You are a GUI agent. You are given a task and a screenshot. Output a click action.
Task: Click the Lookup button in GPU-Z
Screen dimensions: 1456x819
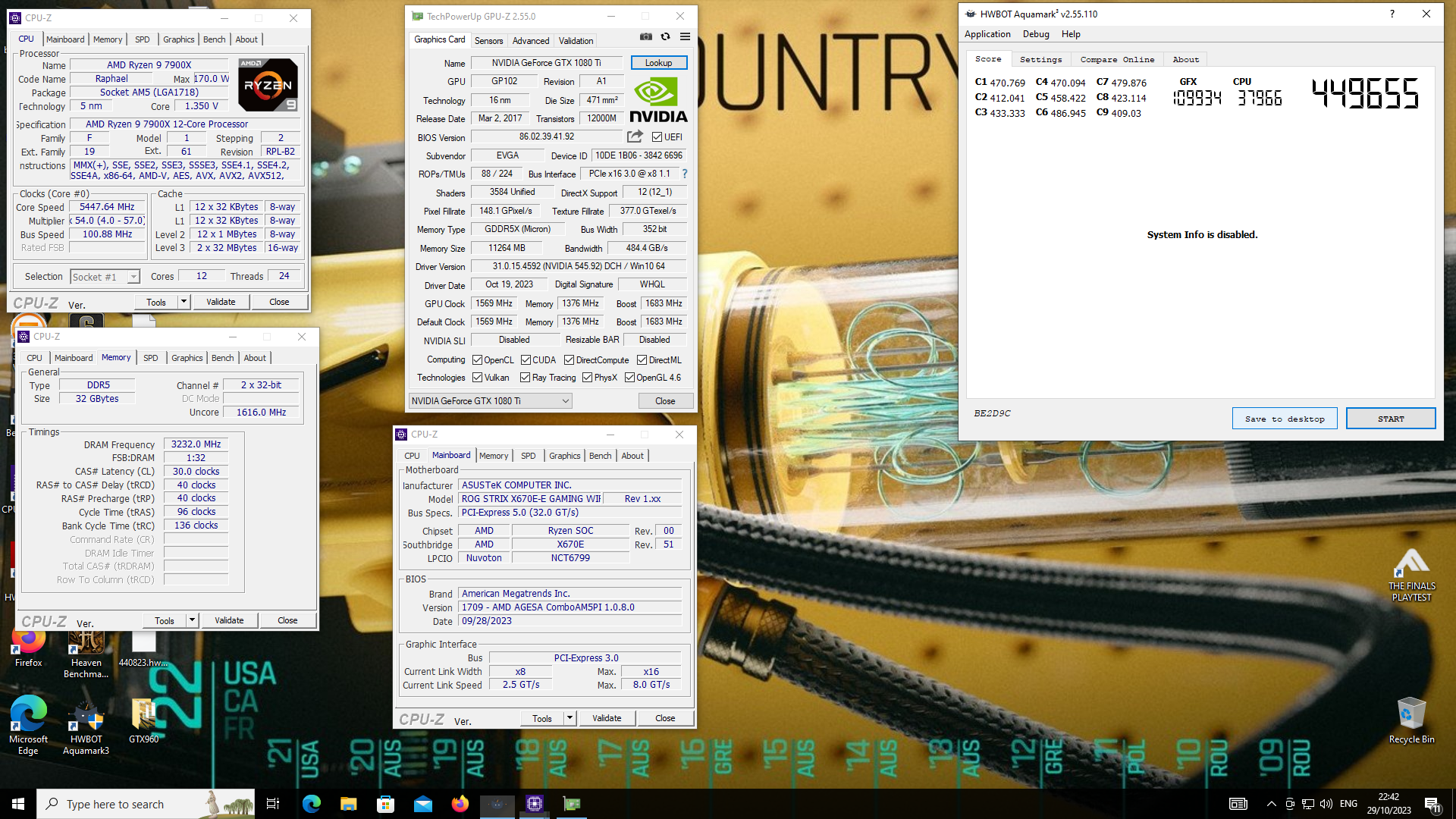(x=658, y=63)
